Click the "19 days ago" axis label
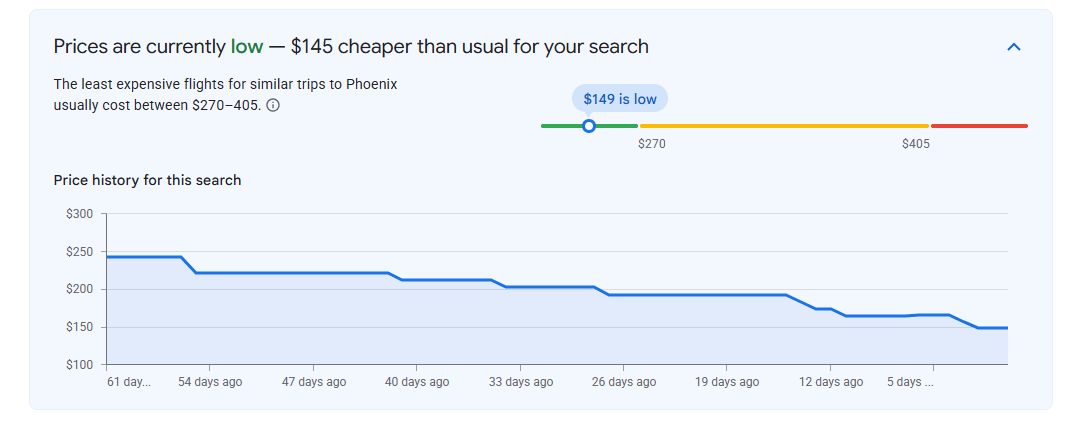Screen dimensions: 1088x425 [727, 382]
